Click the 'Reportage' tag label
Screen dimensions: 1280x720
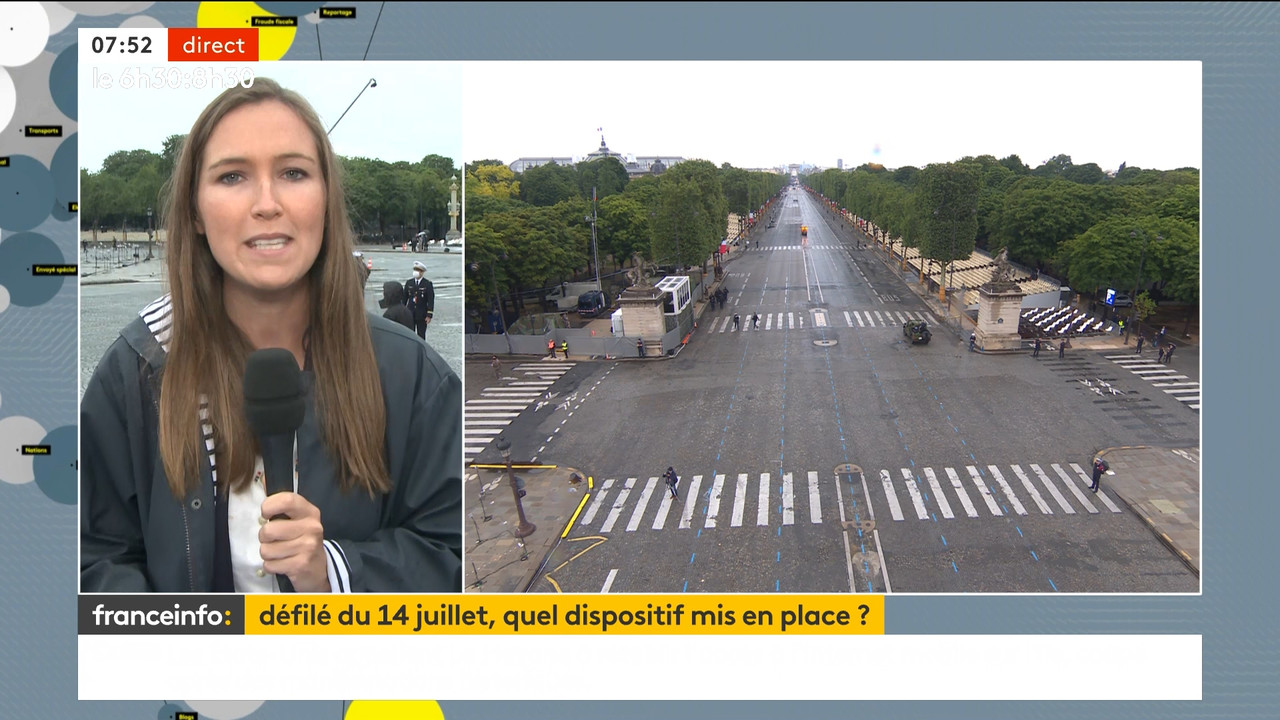[x=338, y=12]
